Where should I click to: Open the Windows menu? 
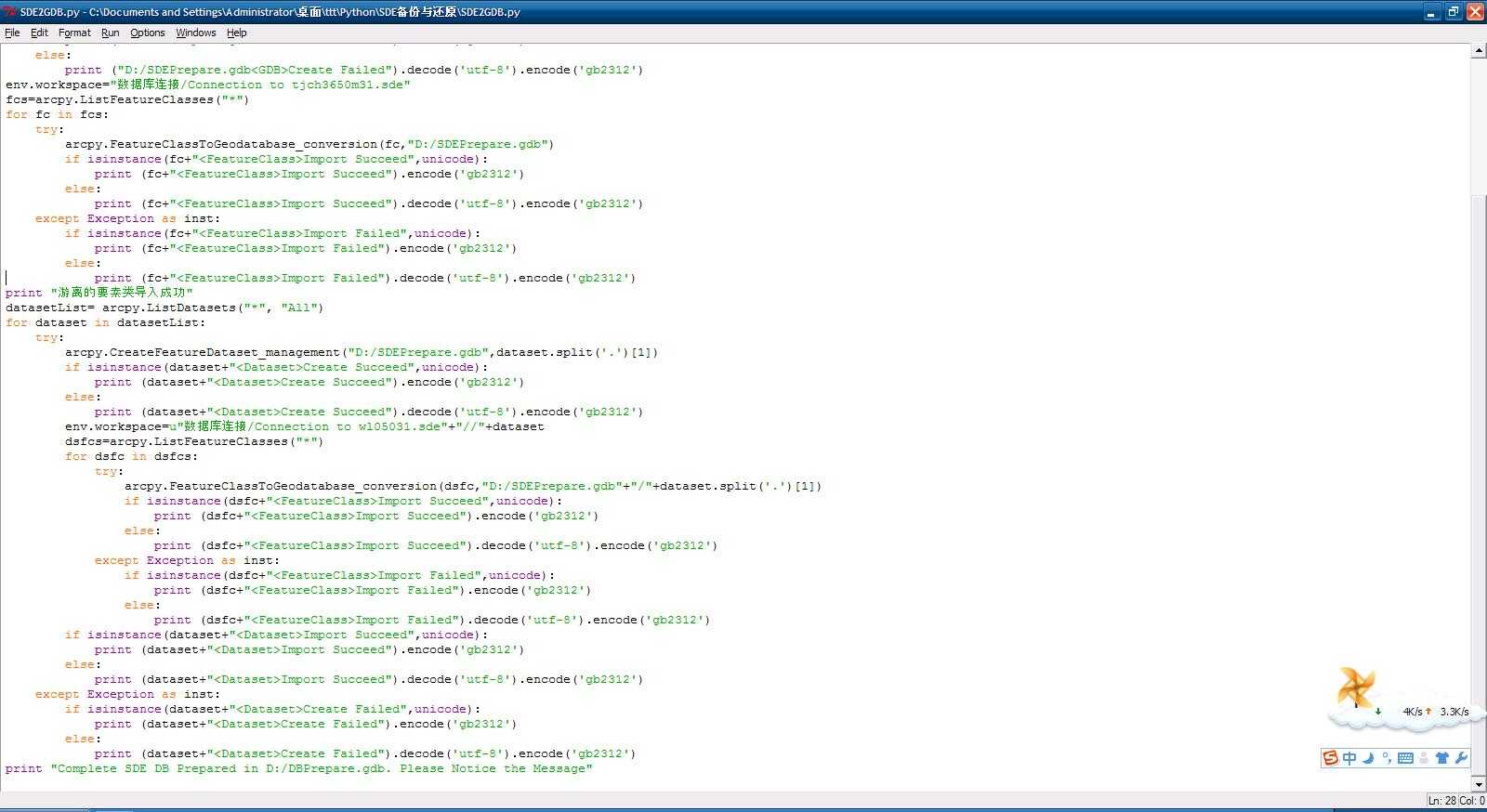coord(196,33)
